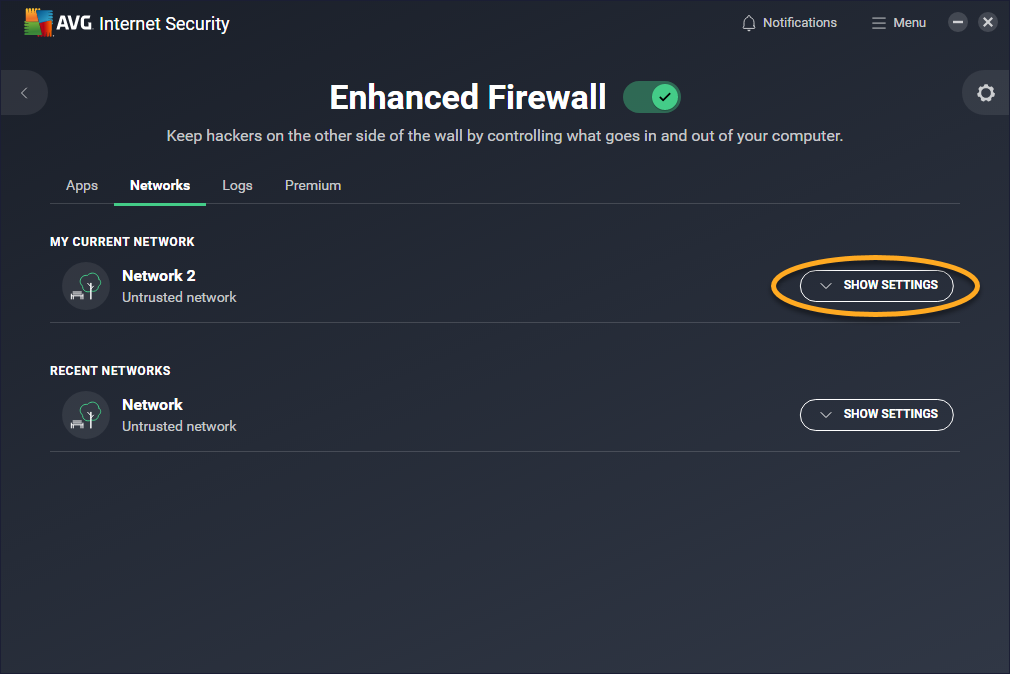The image size is (1010, 674).
Task: Switch to the Apps tab
Action: pyautogui.click(x=82, y=186)
